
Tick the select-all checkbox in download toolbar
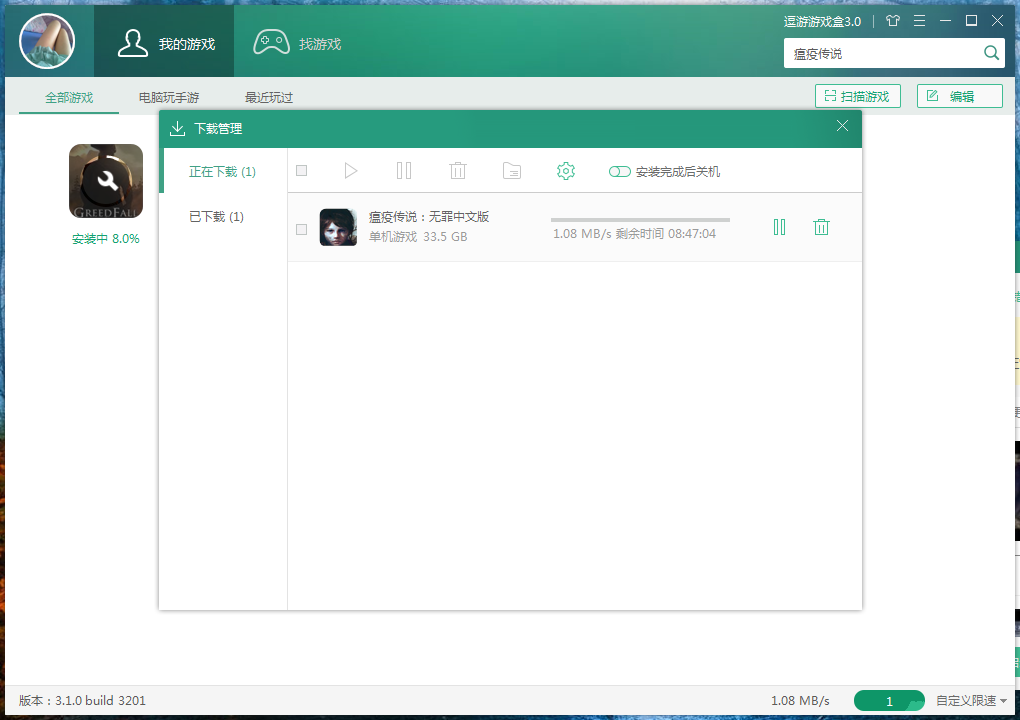tap(301, 170)
